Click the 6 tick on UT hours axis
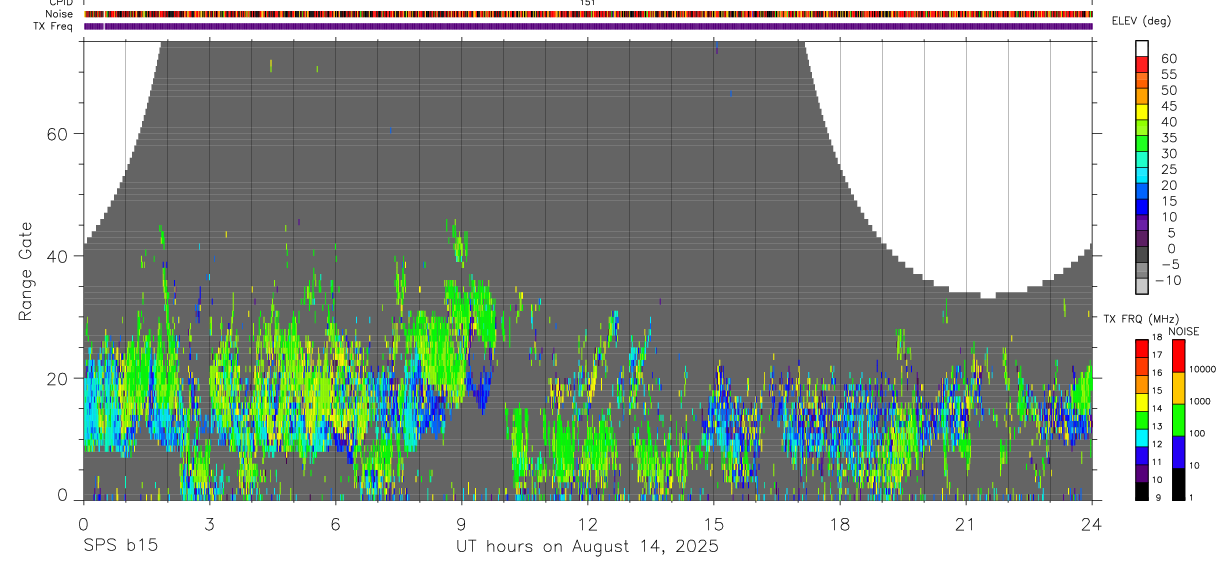This screenshot has width=1228, height=567. [x=335, y=524]
